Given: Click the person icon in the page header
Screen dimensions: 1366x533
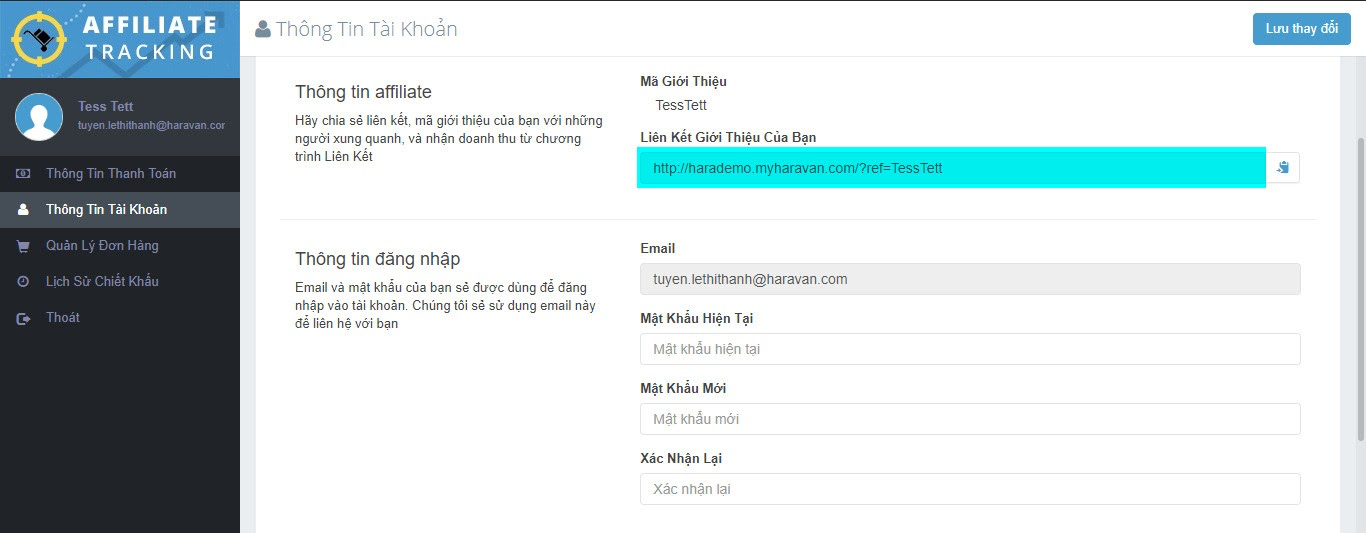Looking at the screenshot, I should [263, 30].
